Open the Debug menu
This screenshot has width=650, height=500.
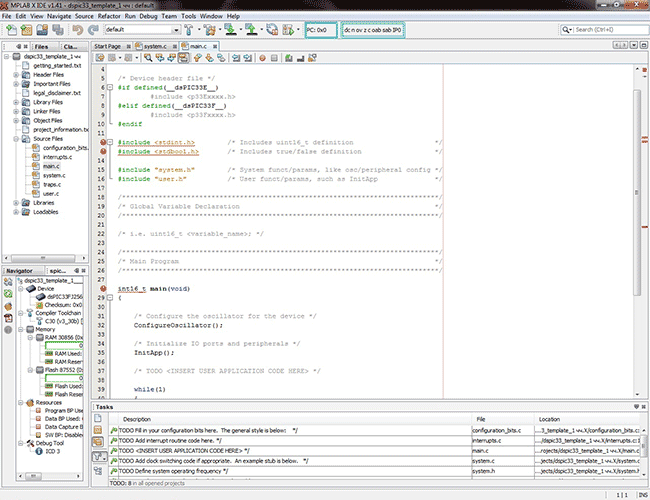point(148,16)
